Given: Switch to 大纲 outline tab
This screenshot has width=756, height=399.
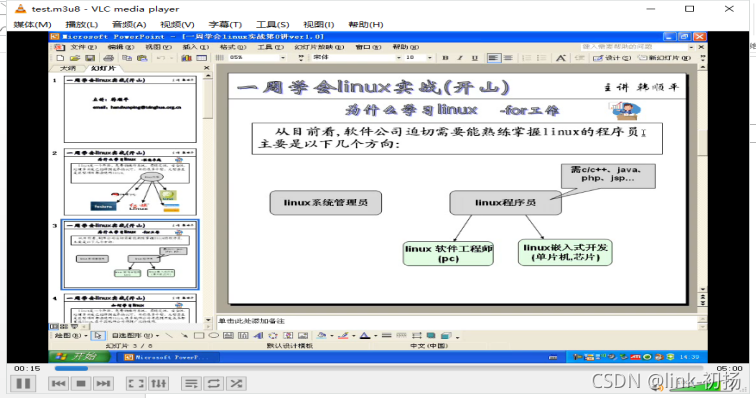Looking at the screenshot, I should pyautogui.click(x=68, y=68).
